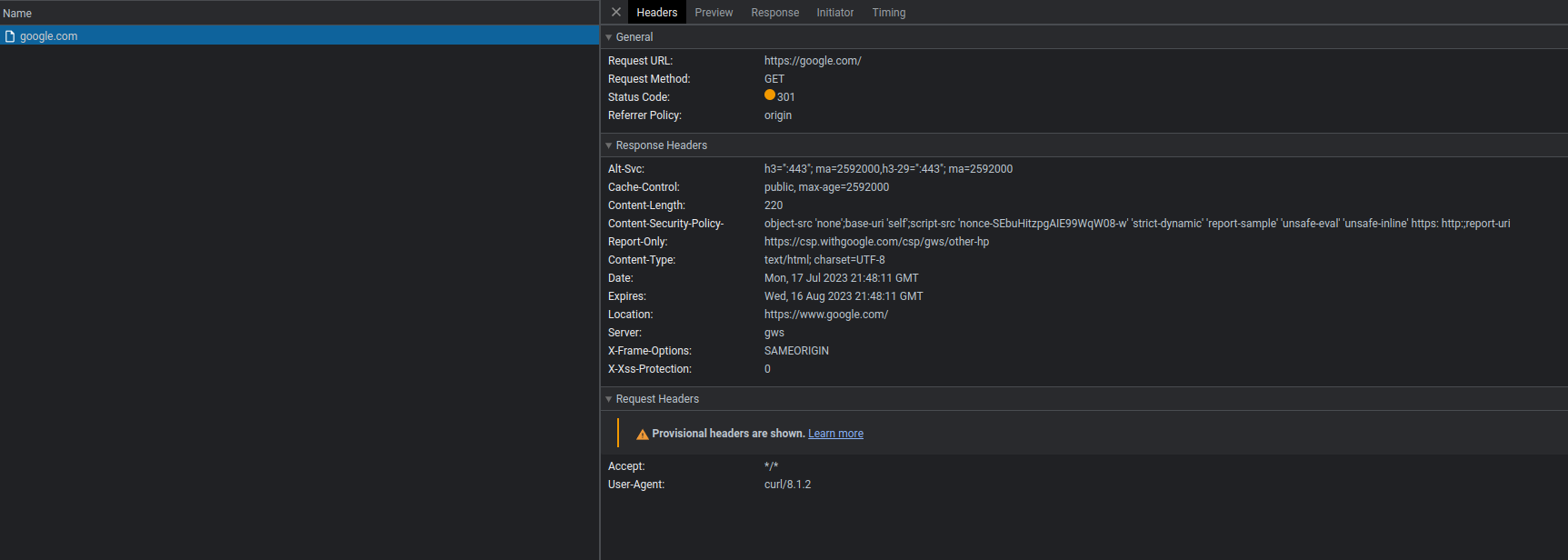The height and width of the screenshot is (560, 1568).
Task: Click the Expires value Wed, 16 Aug 2023
Action: [844, 296]
